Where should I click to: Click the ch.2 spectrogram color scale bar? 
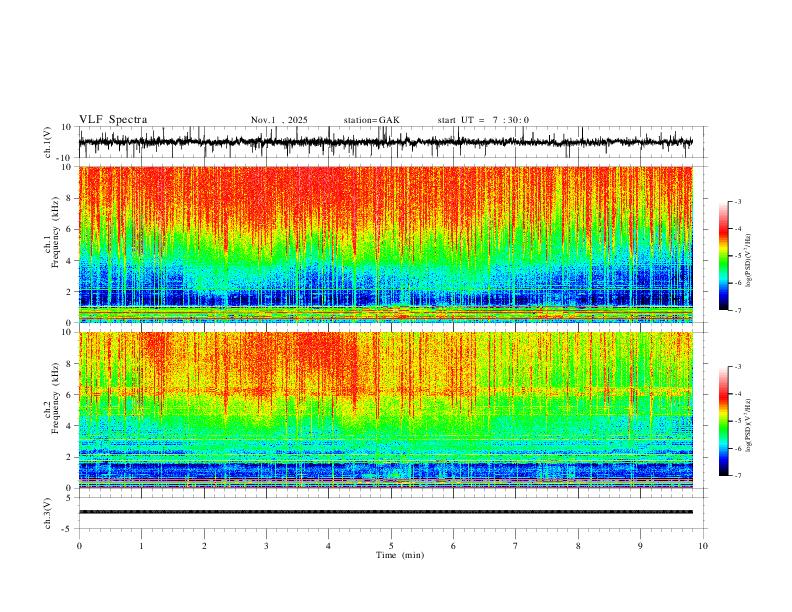click(x=723, y=421)
